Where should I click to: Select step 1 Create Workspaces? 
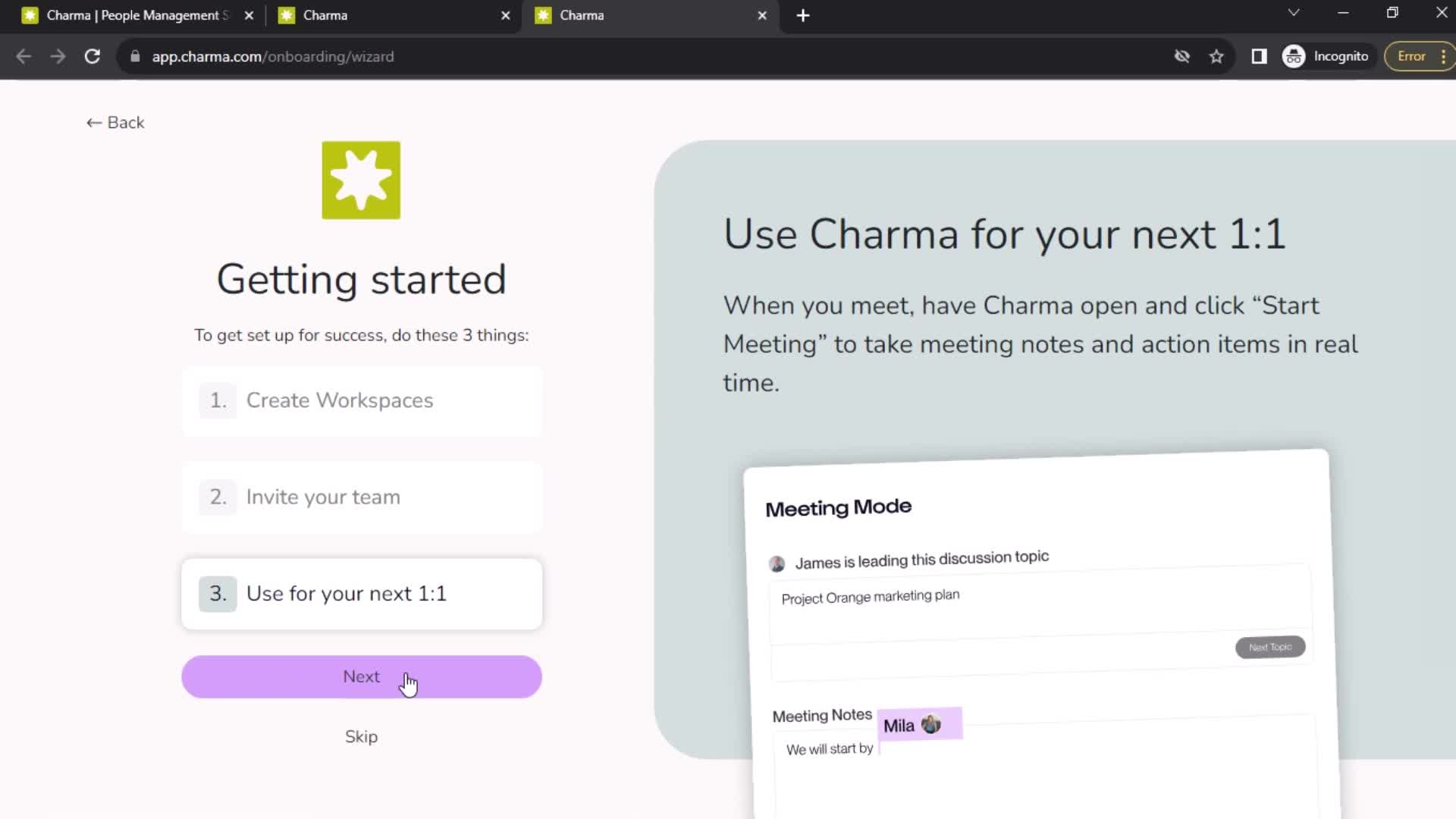pos(362,400)
